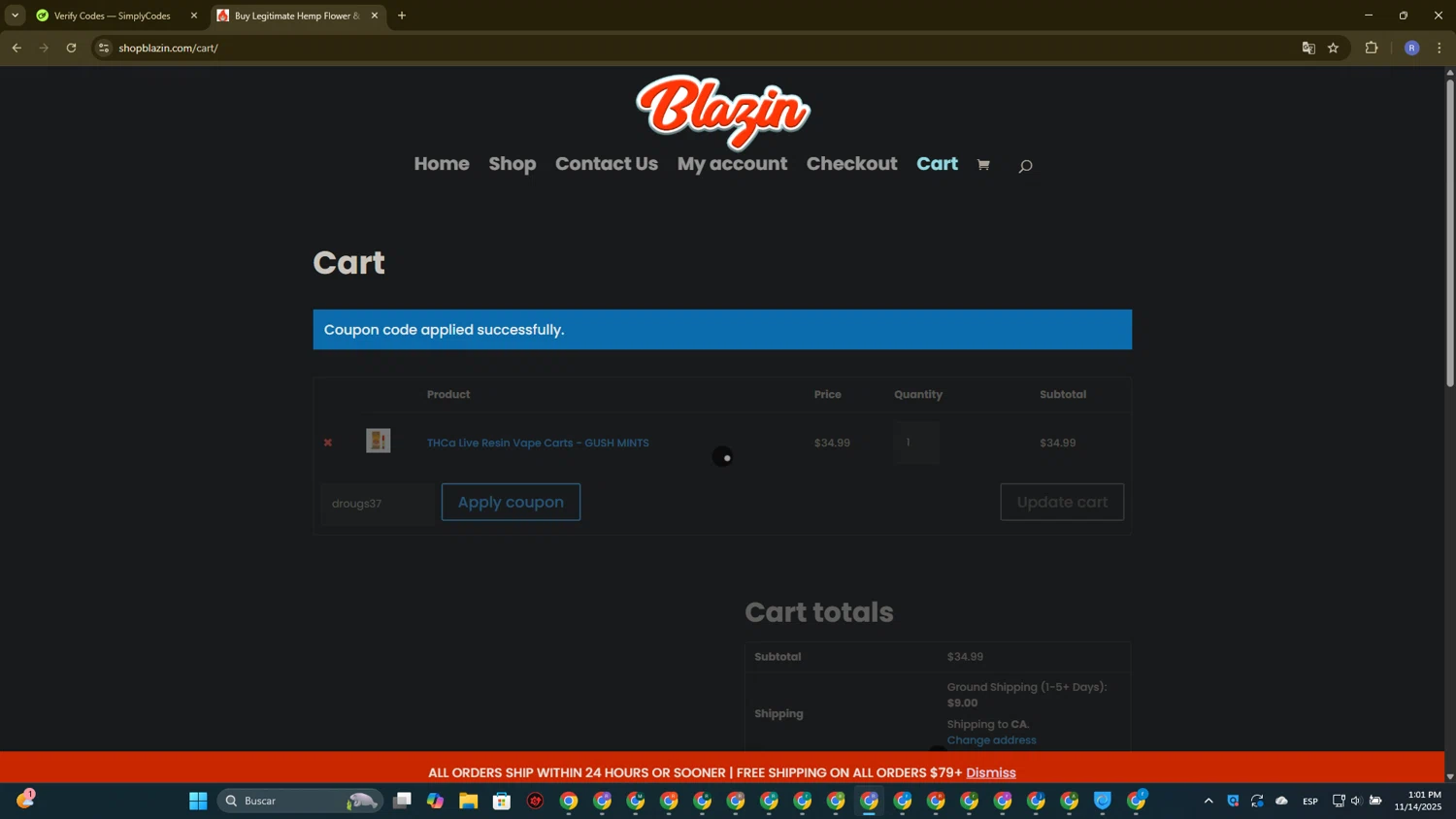The height and width of the screenshot is (819, 1456).
Task: Select the Cart menu item
Action: pyautogui.click(x=937, y=164)
